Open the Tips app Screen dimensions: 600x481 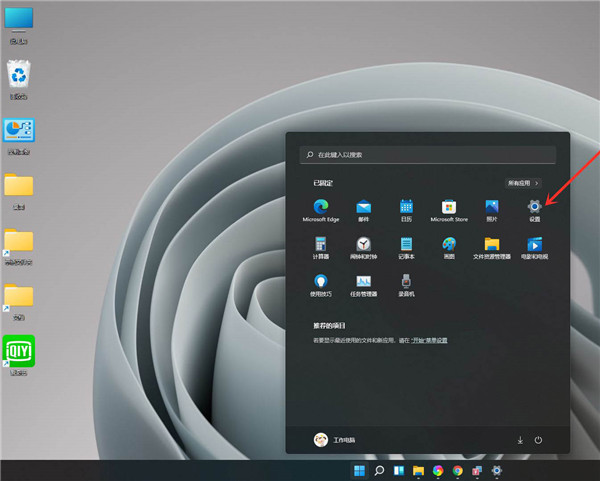click(321, 284)
